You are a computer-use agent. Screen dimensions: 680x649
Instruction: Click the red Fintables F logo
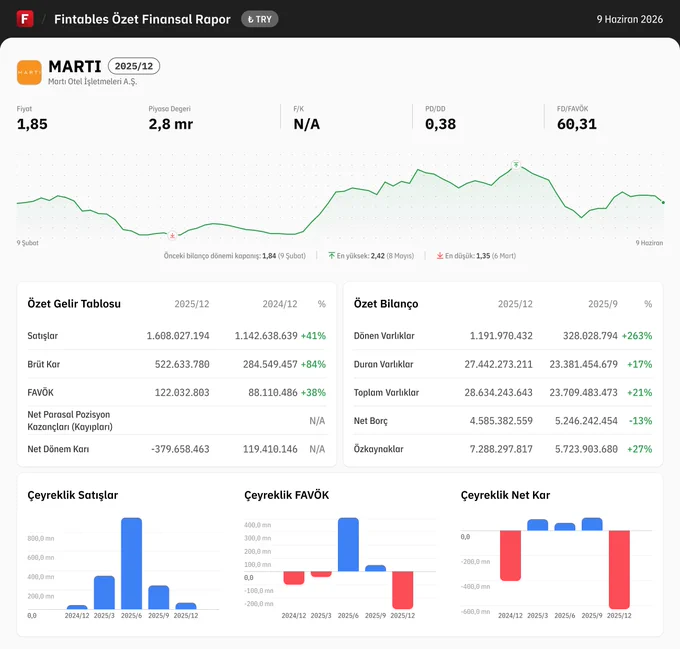(x=25, y=19)
